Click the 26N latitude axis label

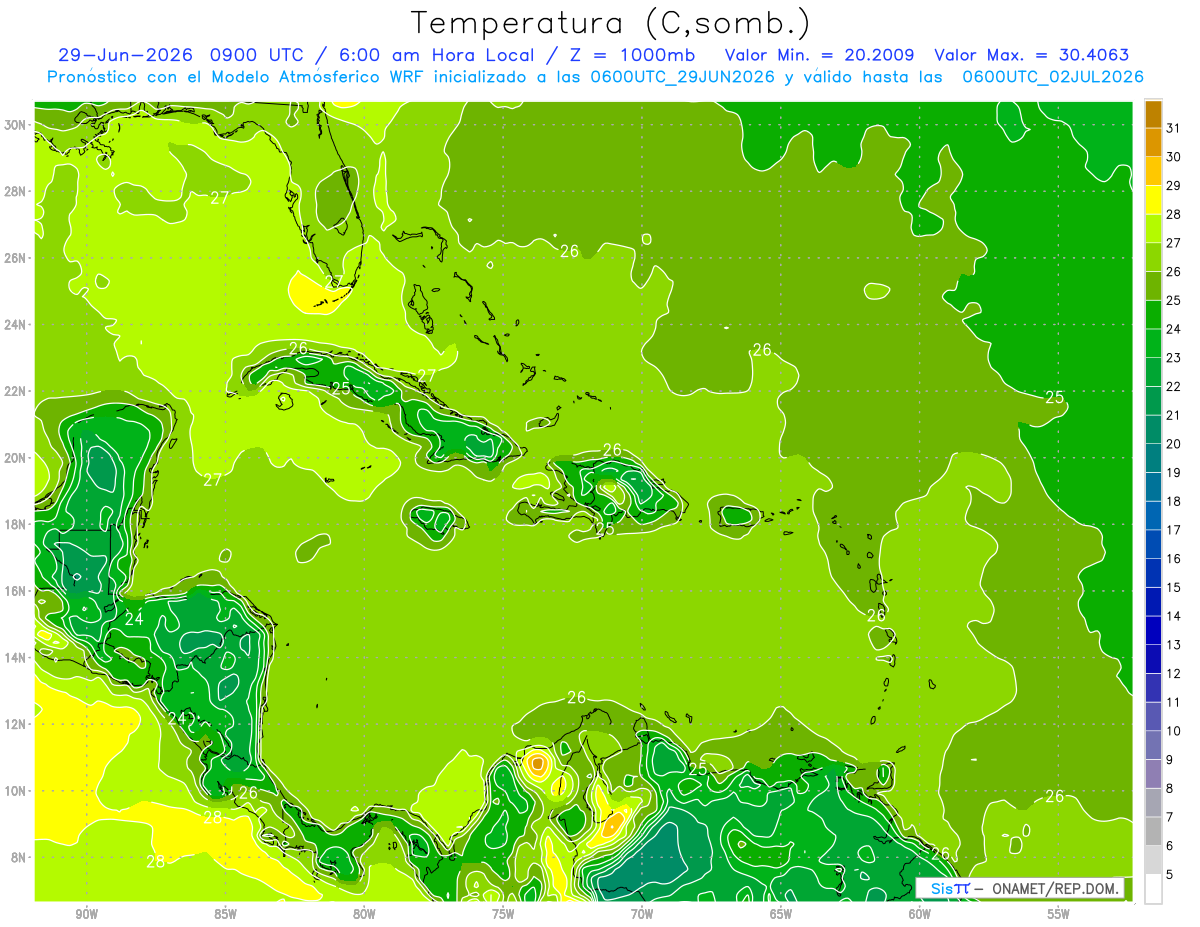click(15, 258)
